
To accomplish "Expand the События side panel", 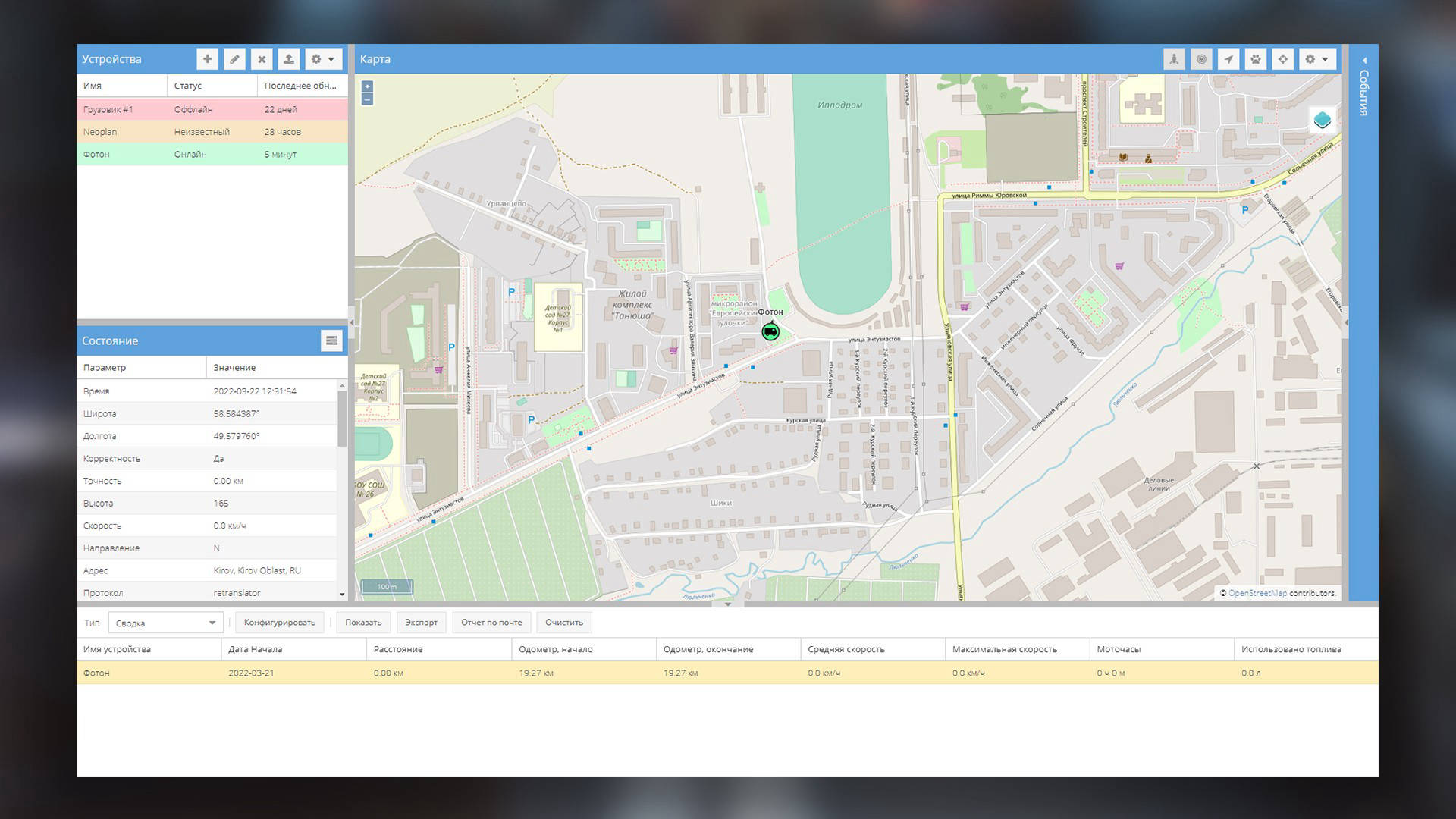I will (x=1363, y=61).
